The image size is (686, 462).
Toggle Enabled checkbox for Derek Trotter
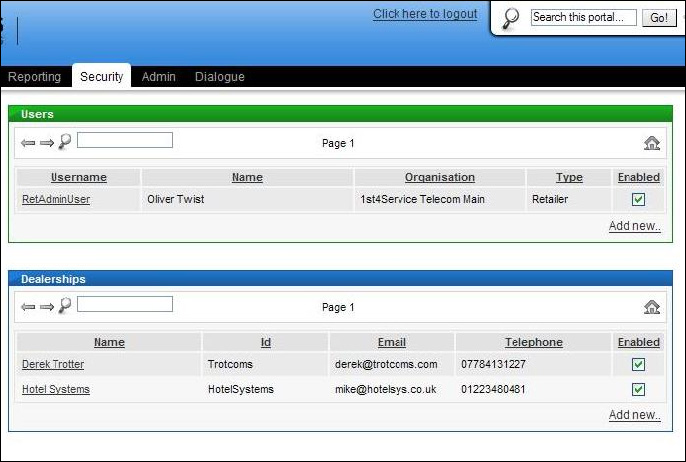tap(638, 364)
